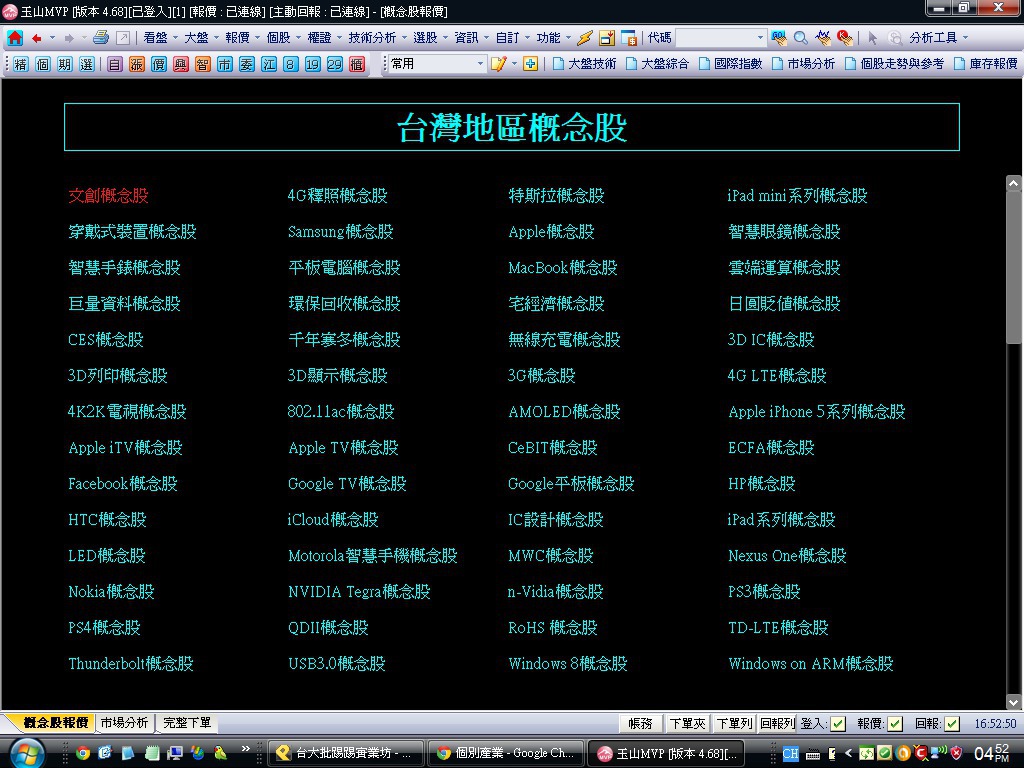
Task: Click the 回報列 button
Action: click(x=777, y=724)
